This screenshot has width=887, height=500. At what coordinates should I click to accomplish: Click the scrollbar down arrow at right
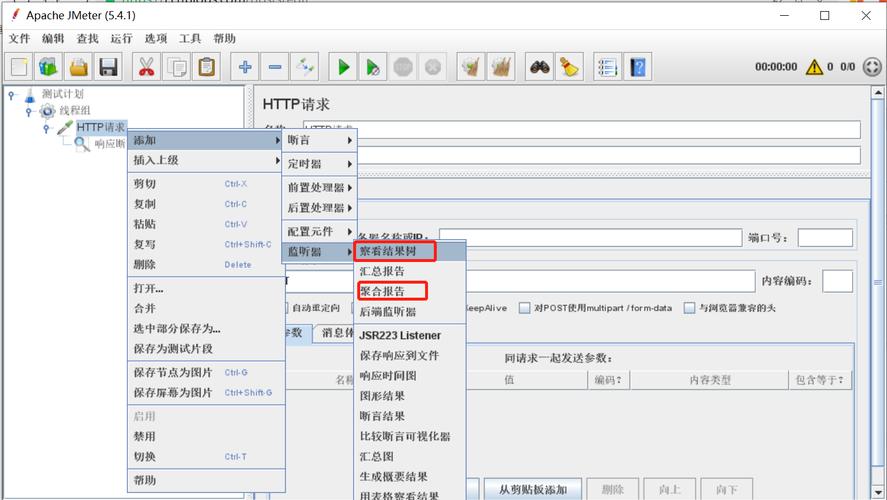pos(878,492)
